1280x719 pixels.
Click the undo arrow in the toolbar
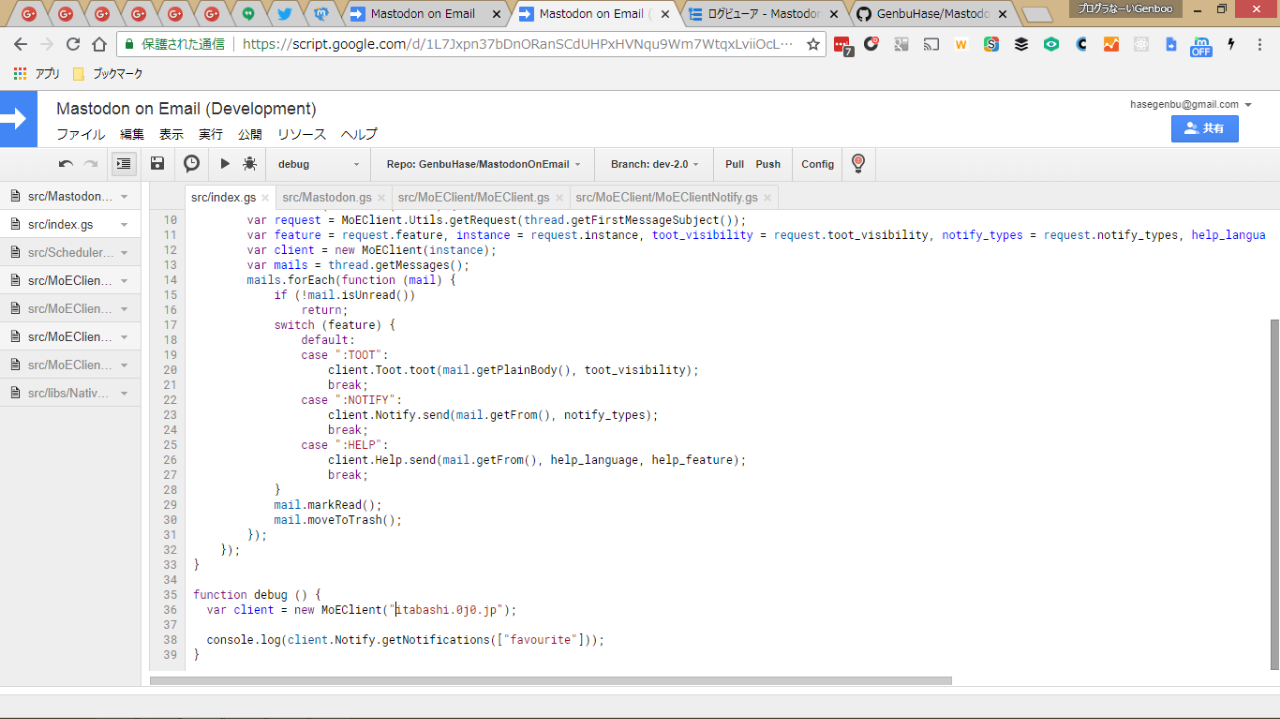[66, 164]
